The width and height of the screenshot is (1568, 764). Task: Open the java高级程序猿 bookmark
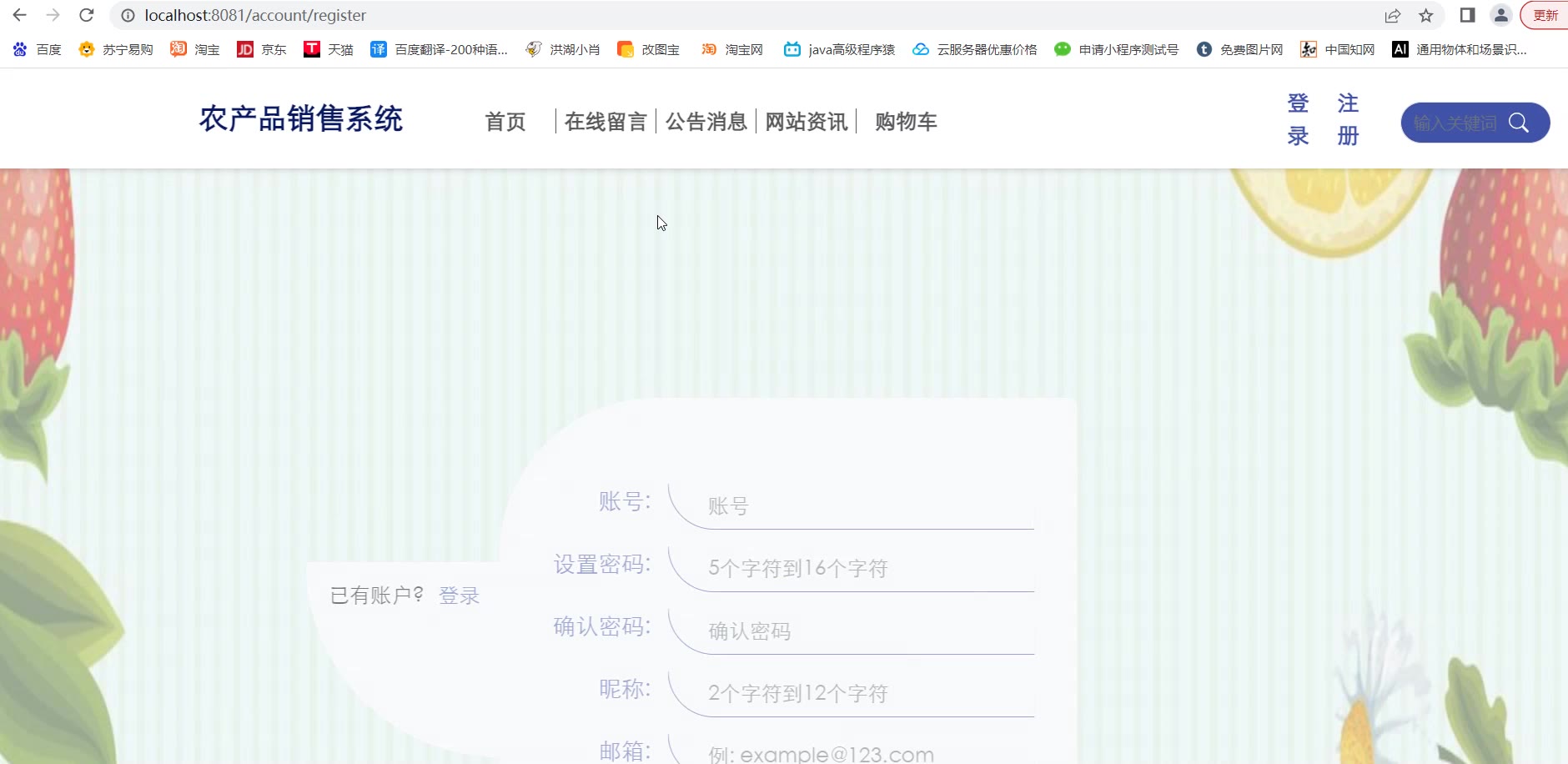click(x=840, y=49)
